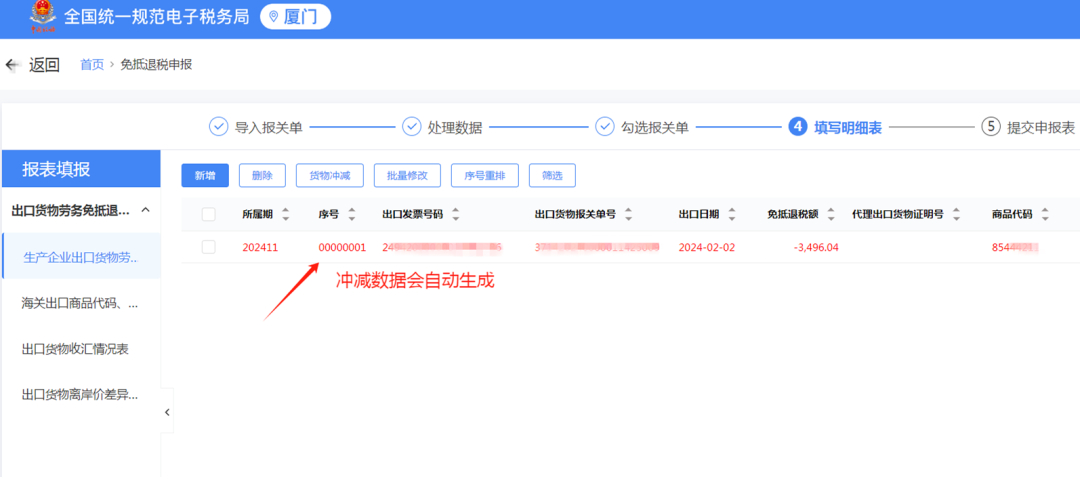Sort by 免抵退税额 column arrows
This screenshot has height=477, width=1080.
831,214
